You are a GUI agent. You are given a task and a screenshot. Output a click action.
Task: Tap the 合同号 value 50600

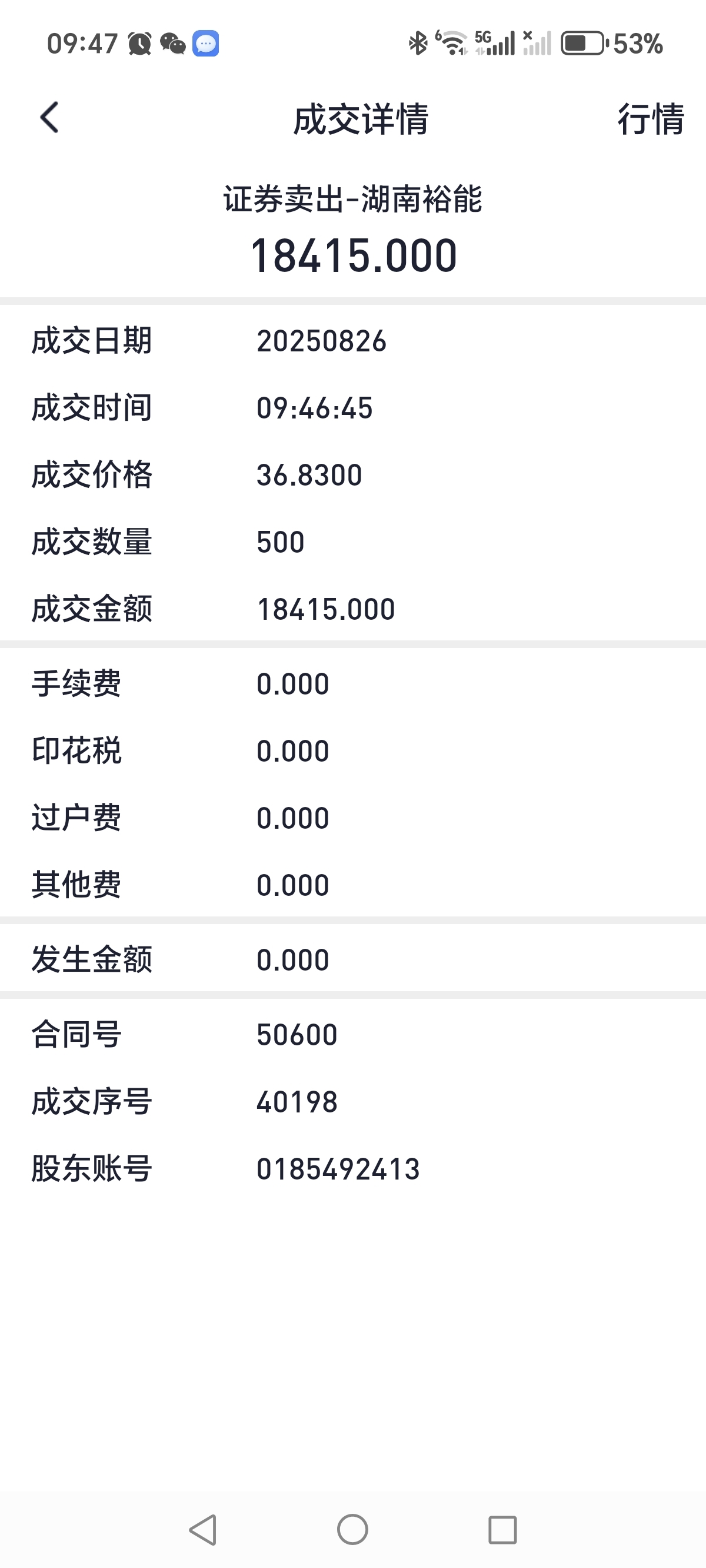click(x=297, y=1035)
